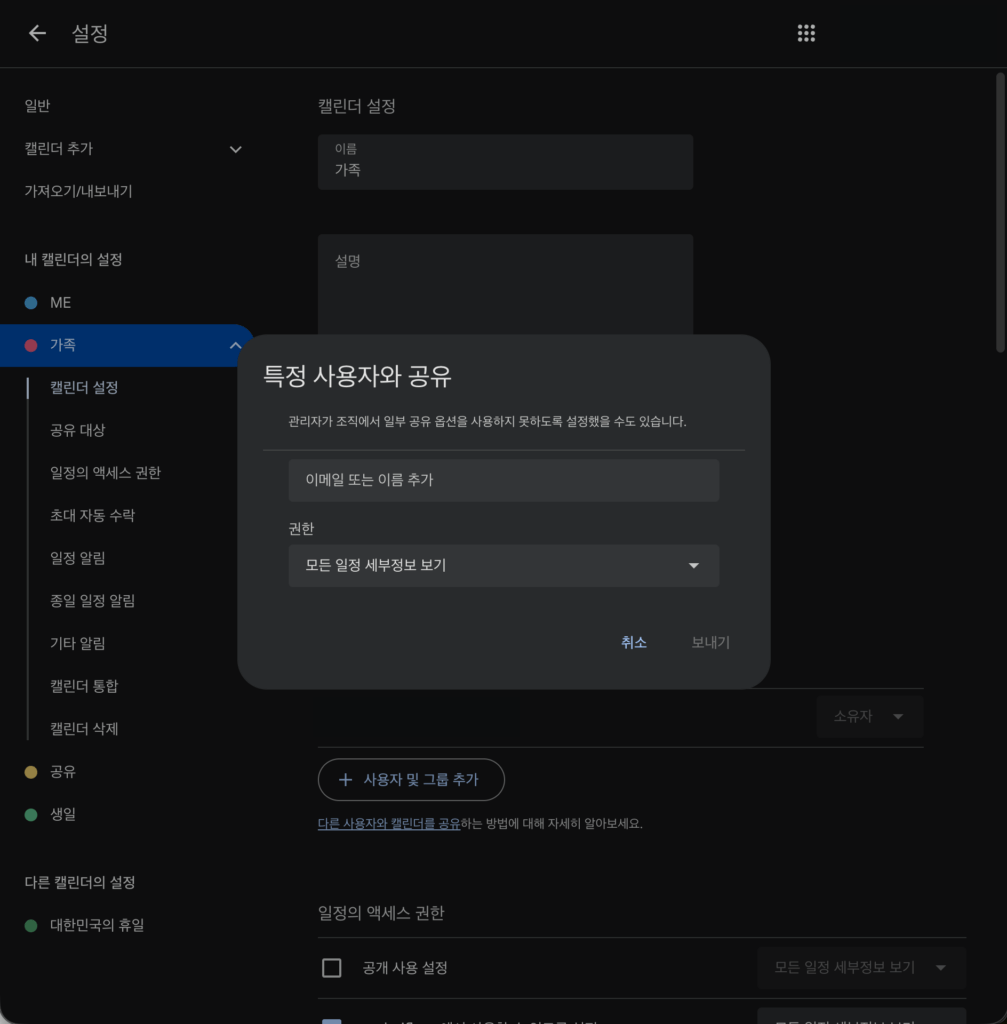Click the yellow 공유 calendar dot
The height and width of the screenshot is (1024, 1007).
31,772
